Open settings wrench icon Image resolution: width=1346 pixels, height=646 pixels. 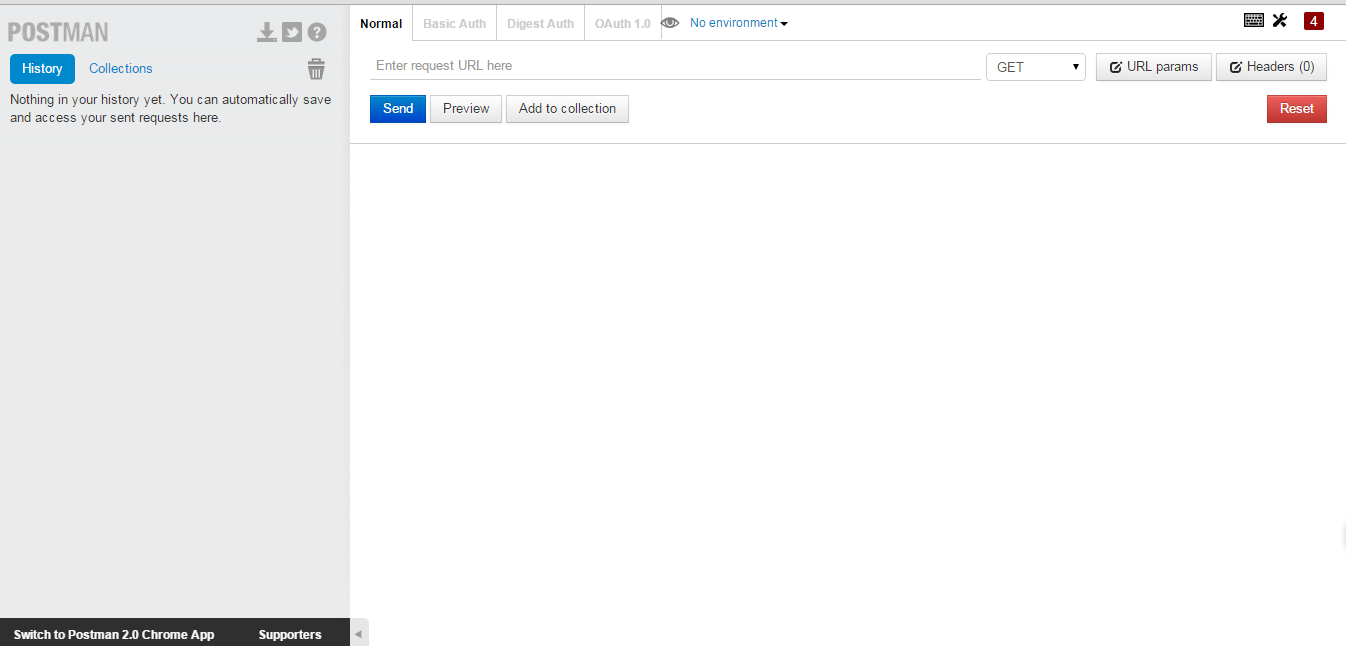point(1279,20)
